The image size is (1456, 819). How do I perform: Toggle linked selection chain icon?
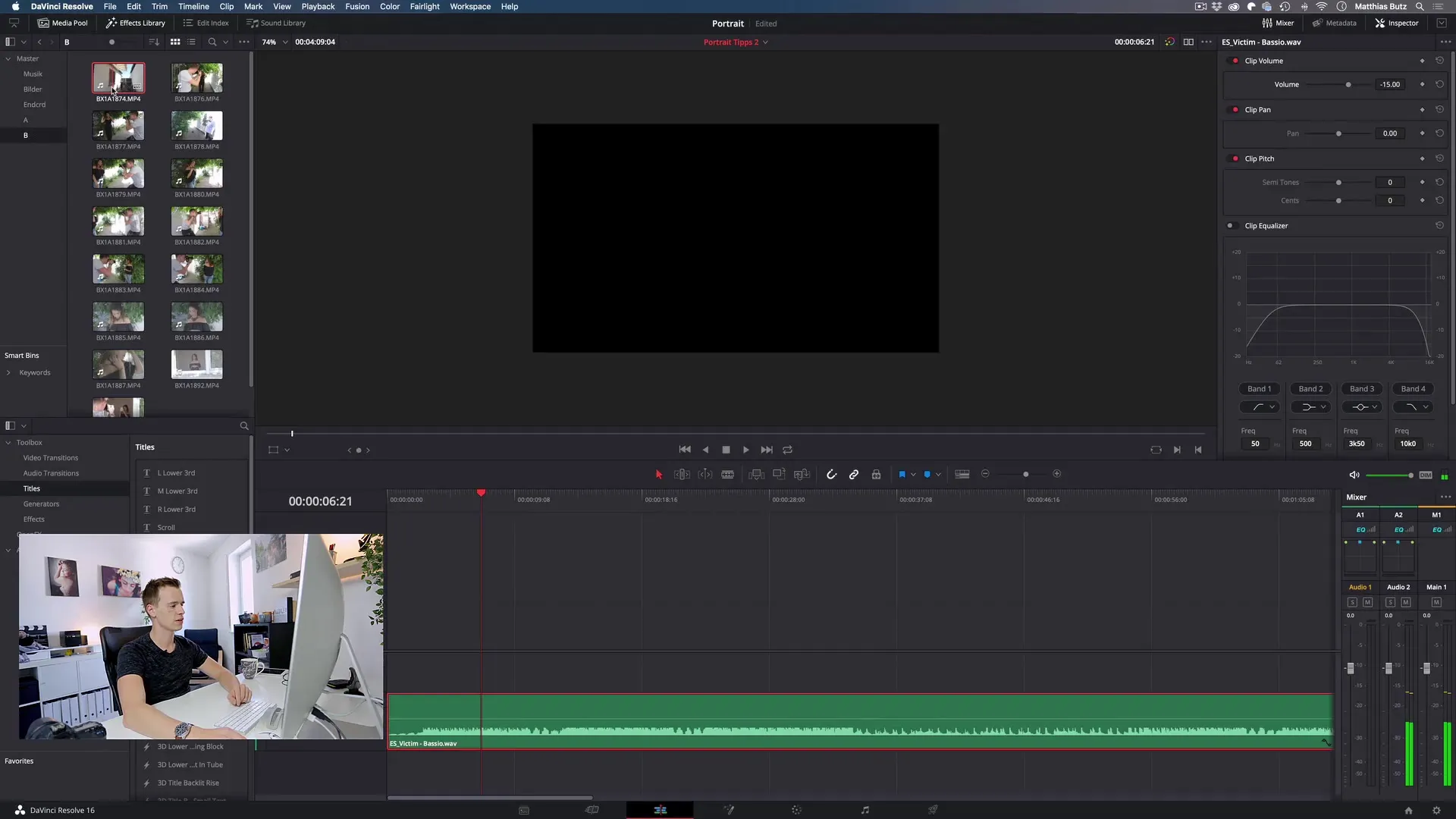pos(854,474)
